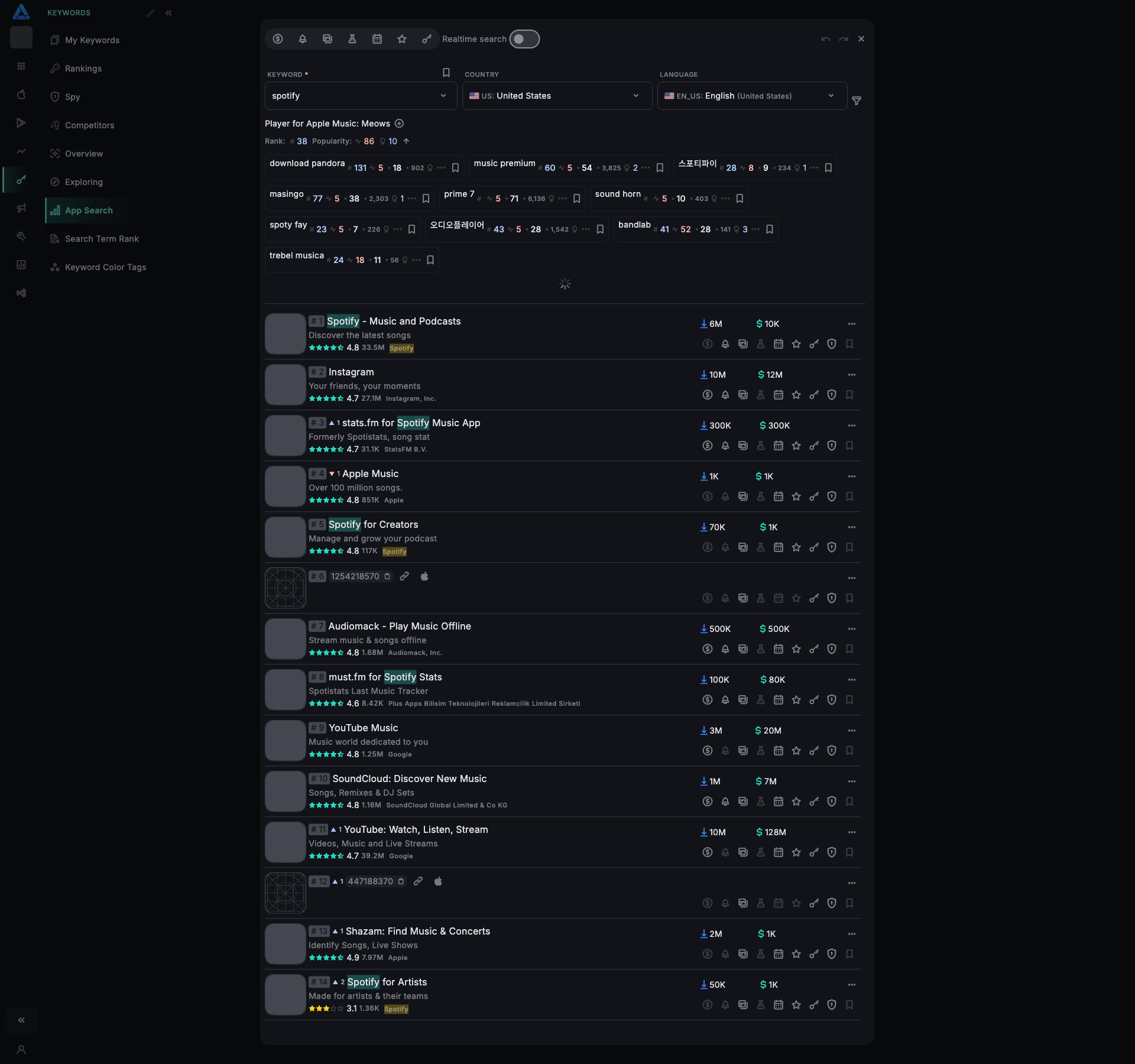
Task: Click the Spotify developer tag under Spotify for Creators
Action: click(394, 552)
